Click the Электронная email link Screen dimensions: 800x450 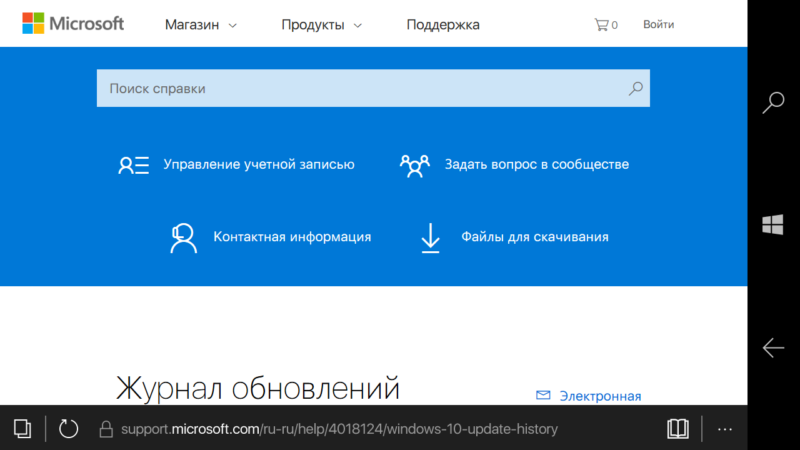pyautogui.click(x=600, y=396)
